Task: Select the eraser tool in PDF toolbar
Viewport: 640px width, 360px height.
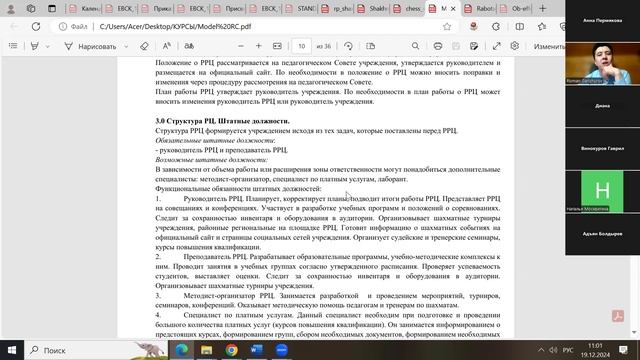Action: pyautogui.click(x=144, y=46)
